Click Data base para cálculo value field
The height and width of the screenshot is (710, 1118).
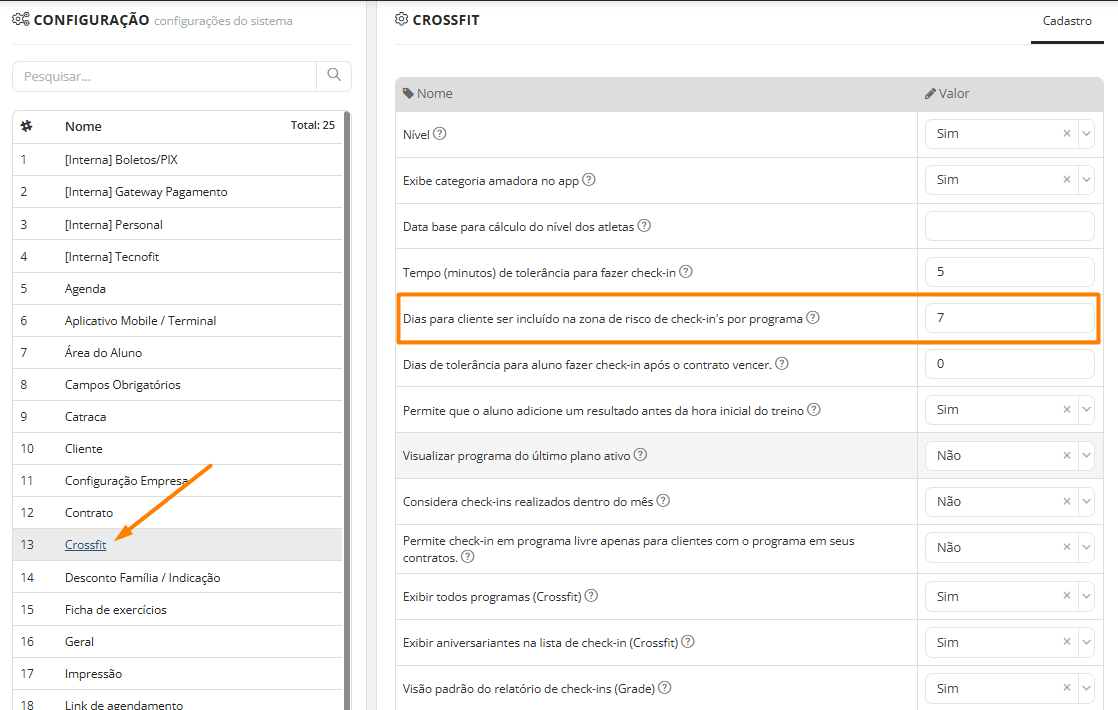pyautogui.click(x=1010, y=226)
